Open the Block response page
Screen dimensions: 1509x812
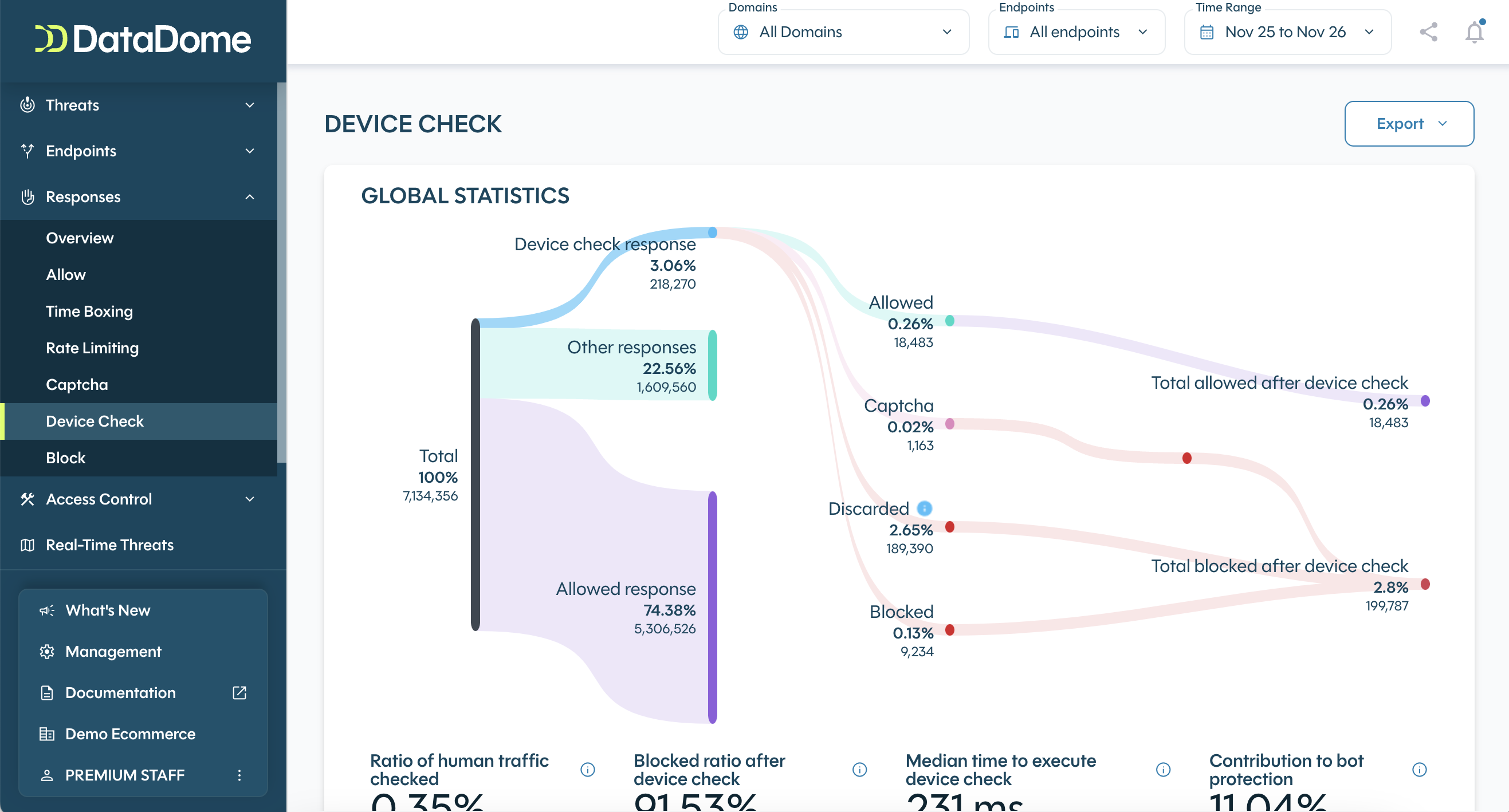[x=66, y=458]
